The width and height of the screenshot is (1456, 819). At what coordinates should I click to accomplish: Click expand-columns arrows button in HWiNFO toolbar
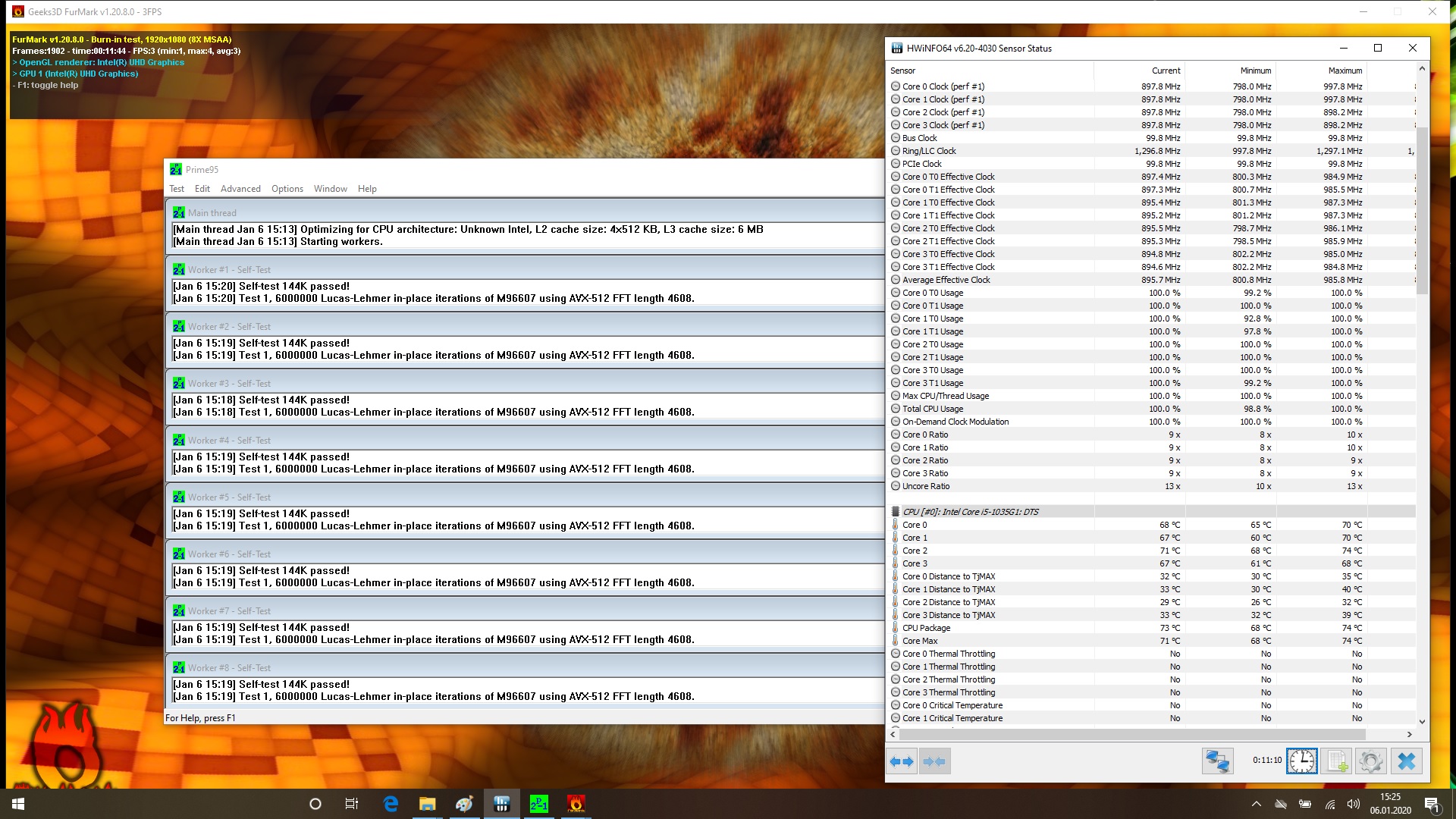(902, 761)
